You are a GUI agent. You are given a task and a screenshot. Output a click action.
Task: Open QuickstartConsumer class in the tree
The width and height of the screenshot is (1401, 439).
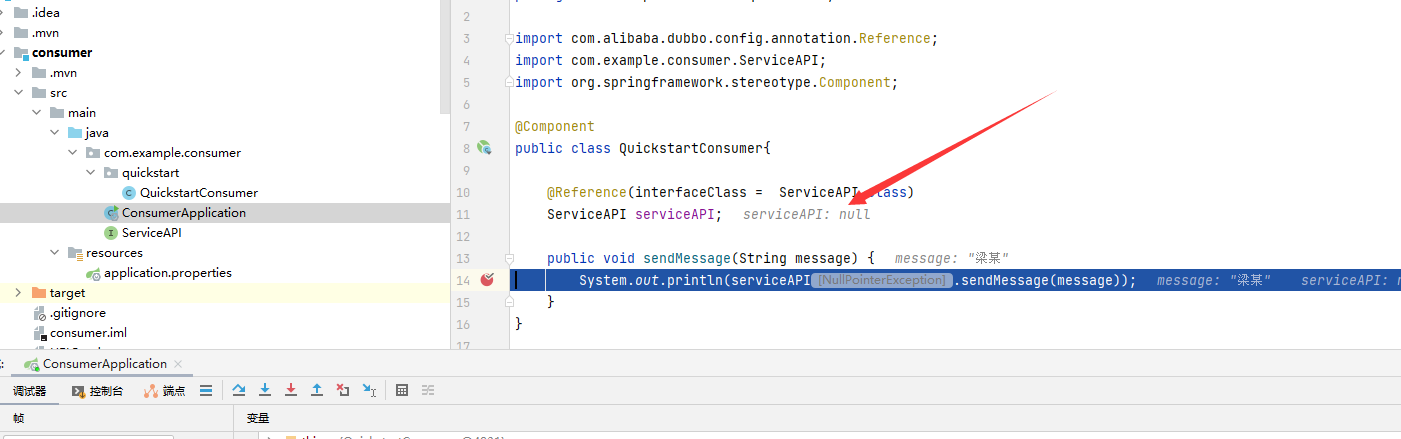pos(198,193)
